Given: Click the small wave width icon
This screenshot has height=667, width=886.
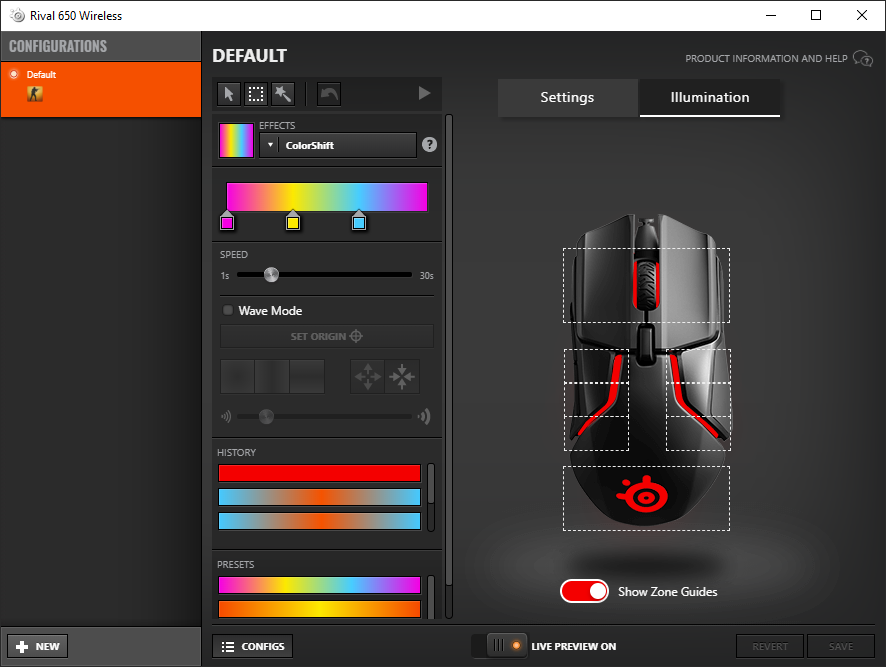Looking at the screenshot, I should point(226,417).
